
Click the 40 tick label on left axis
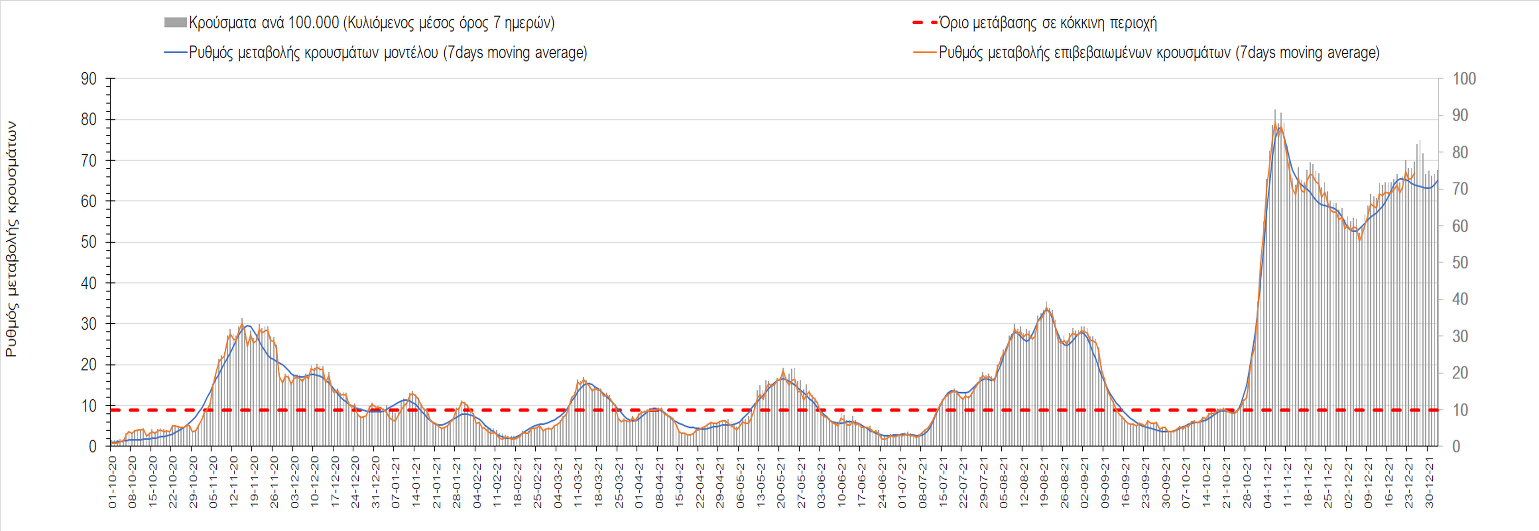pyautogui.click(x=90, y=283)
